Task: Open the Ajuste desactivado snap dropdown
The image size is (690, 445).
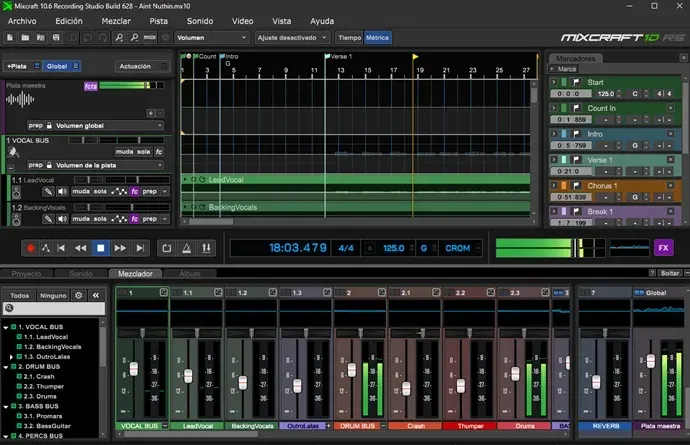Action: (292, 38)
